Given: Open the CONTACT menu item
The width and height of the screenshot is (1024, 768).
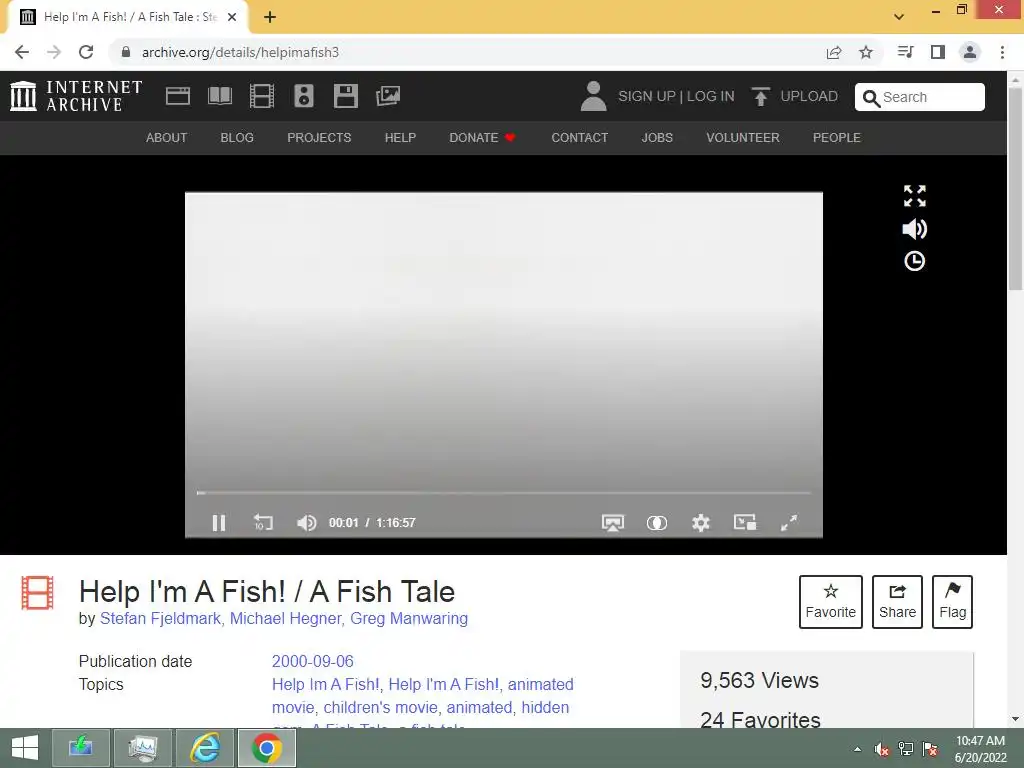Looking at the screenshot, I should 579,138.
